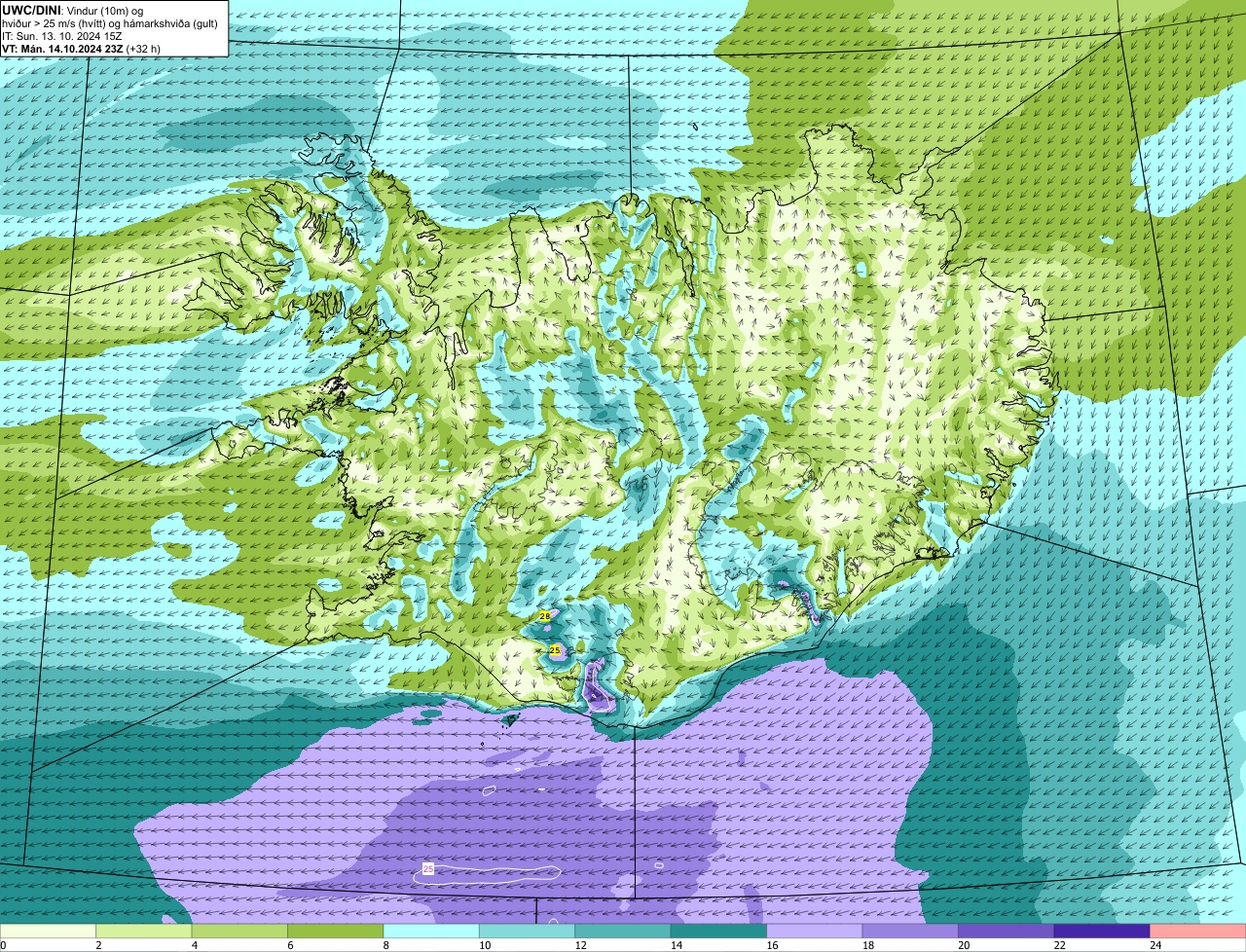Choose the dark indigo 22–24 legend swatch
The image size is (1246, 952).
click(x=1102, y=932)
